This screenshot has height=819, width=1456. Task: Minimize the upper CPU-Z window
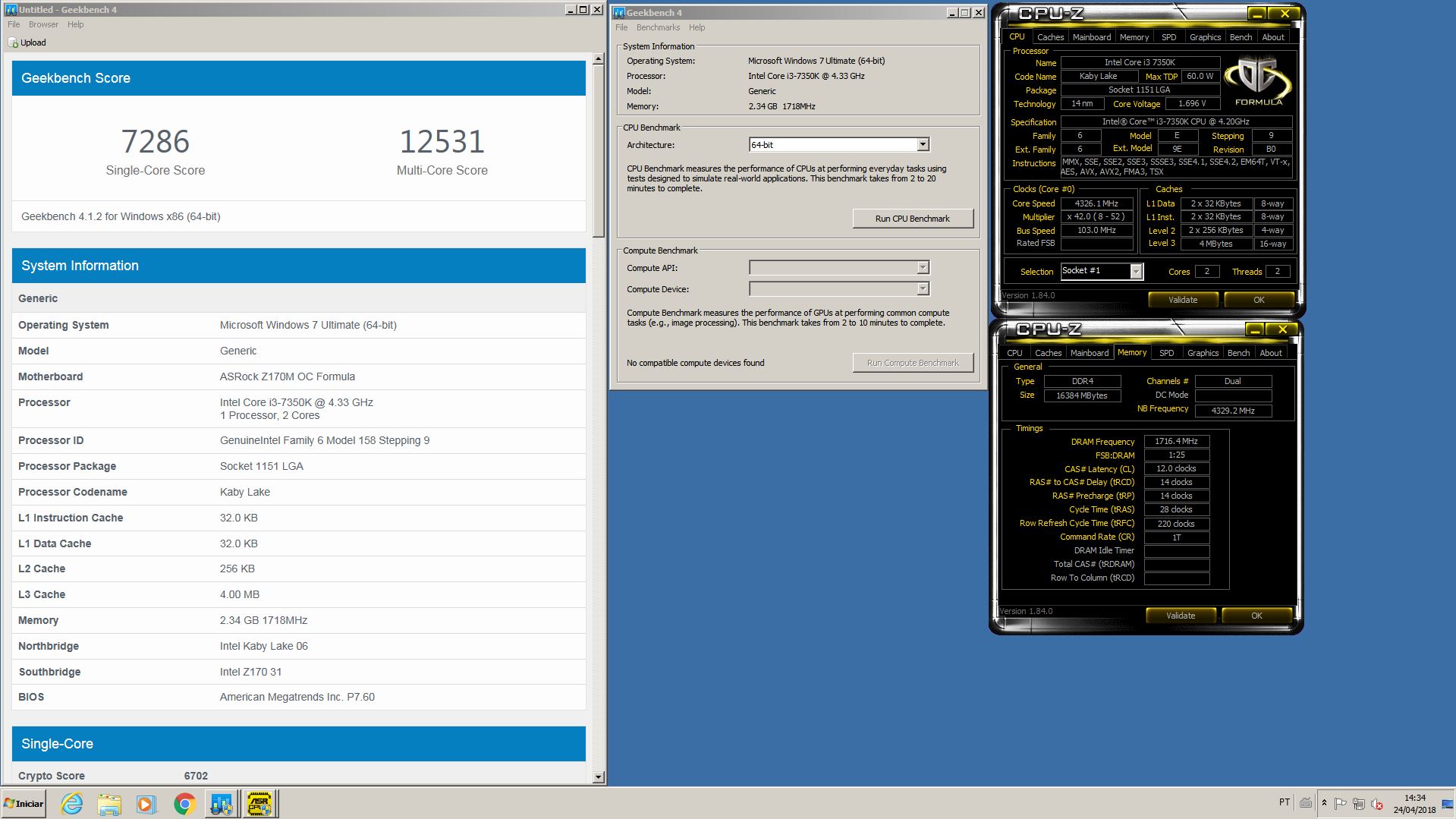coord(1257,14)
